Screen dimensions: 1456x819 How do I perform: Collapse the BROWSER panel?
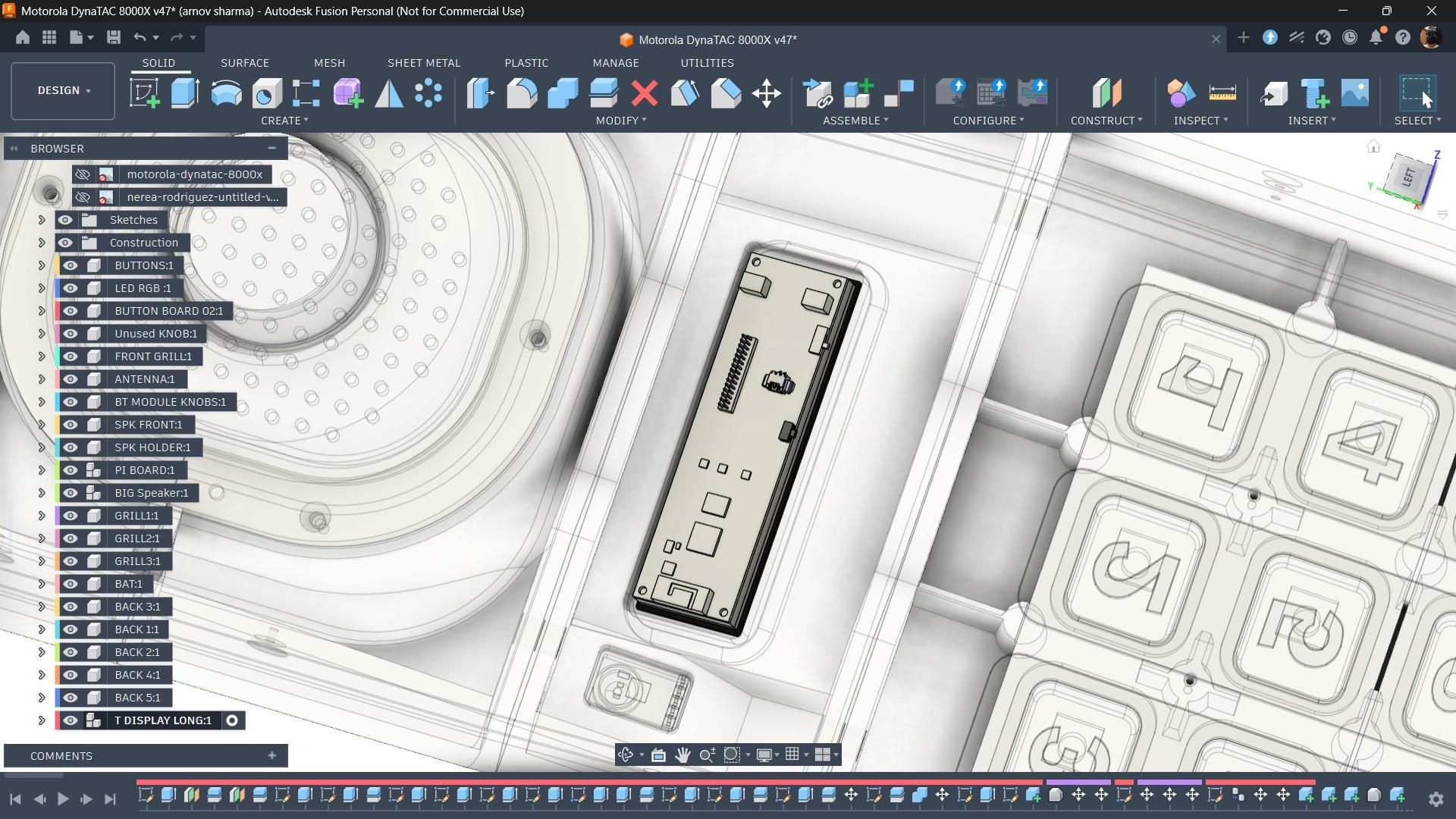point(14,149)
